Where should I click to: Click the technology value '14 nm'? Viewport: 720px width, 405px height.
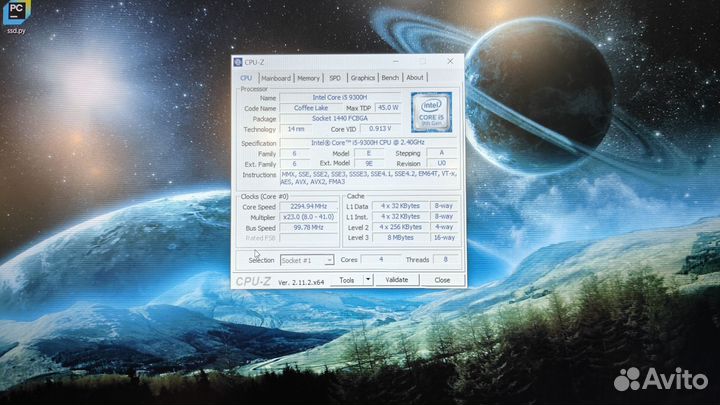(x=296, y=129)
